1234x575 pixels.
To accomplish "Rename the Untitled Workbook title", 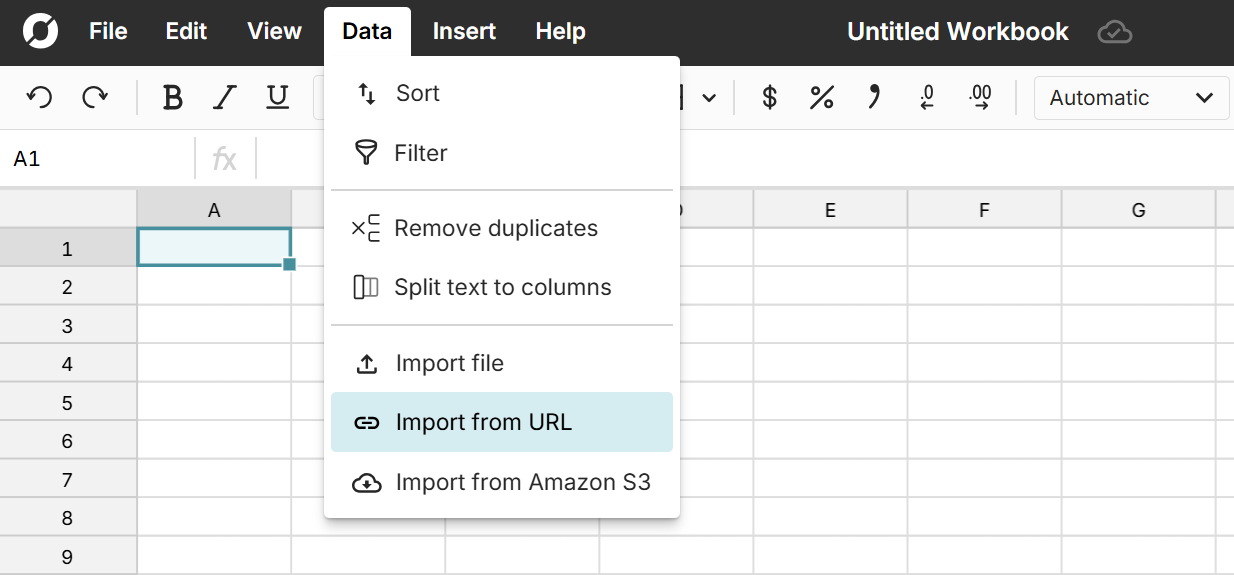I will point(957,32).
